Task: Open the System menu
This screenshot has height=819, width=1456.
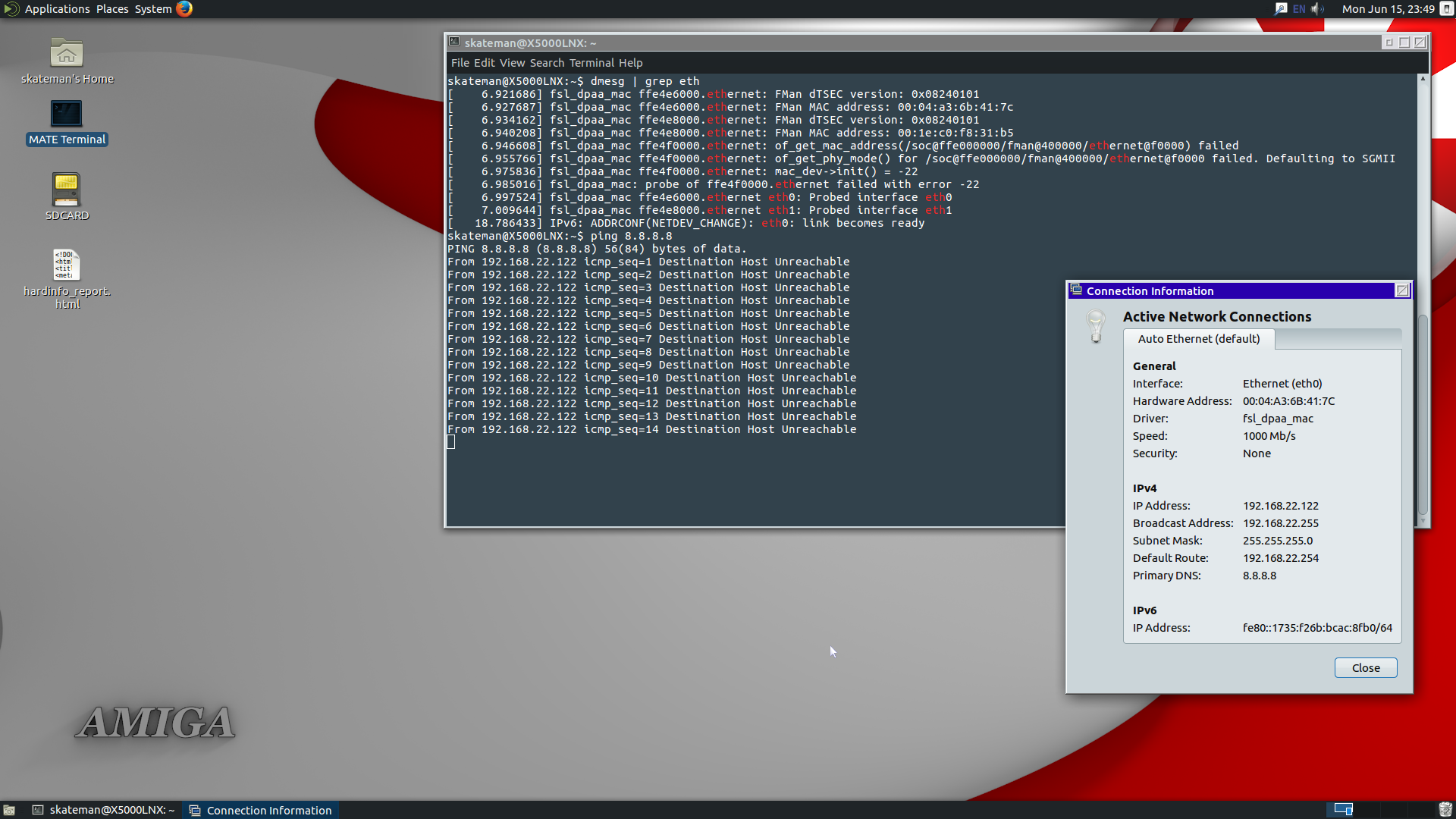Action: (x=153, y=9)
